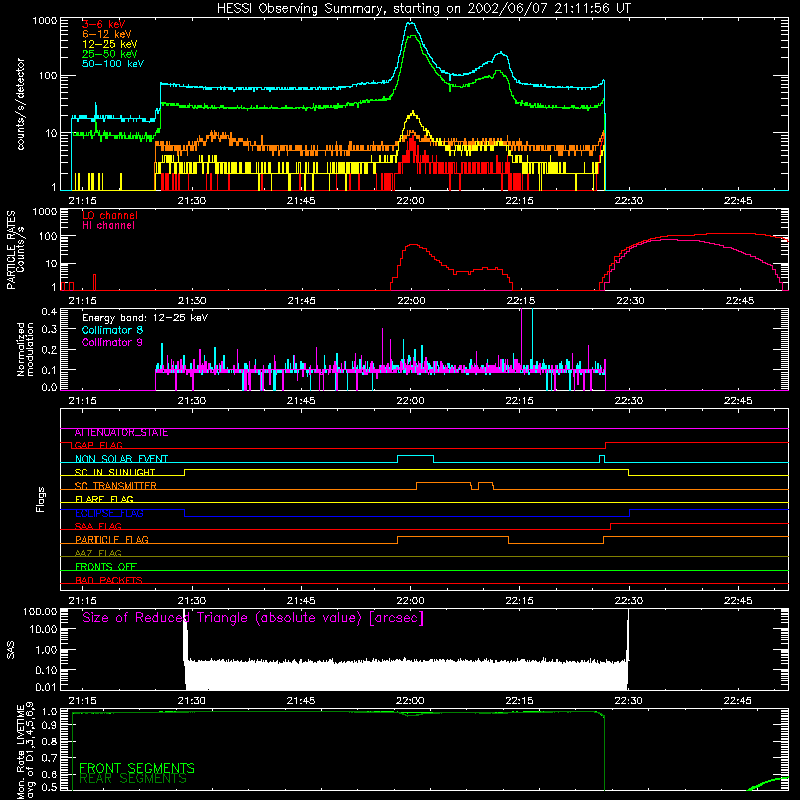
Task: Click the SAS axis label
Action: 11,650
